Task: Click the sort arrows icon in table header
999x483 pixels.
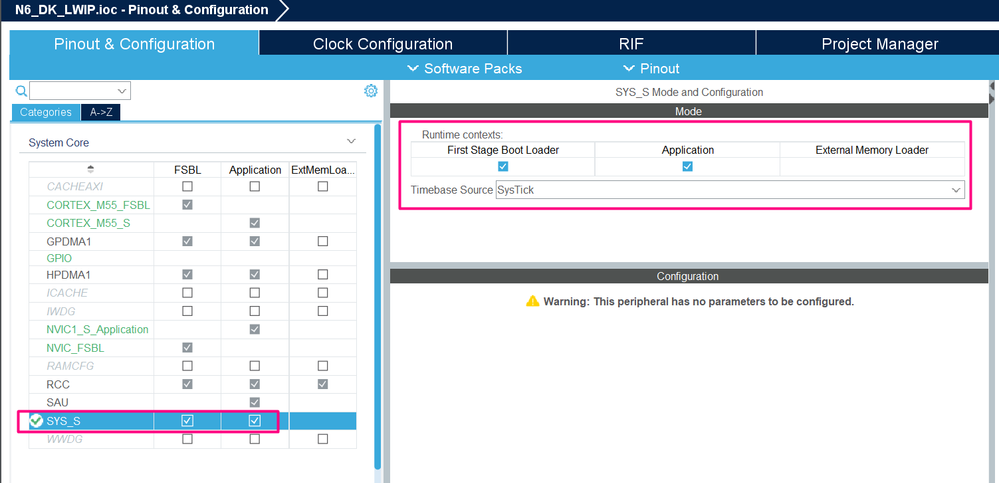Action: pos(90,169)
